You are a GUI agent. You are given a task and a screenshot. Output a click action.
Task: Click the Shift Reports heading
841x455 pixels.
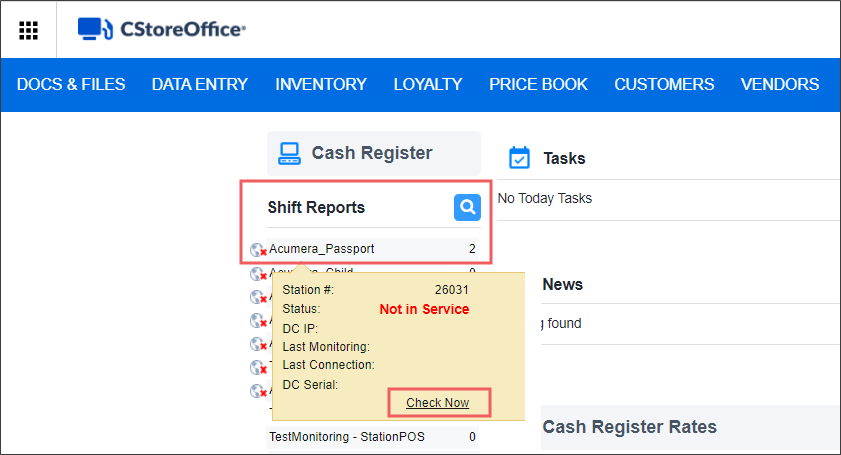click(316, 208)
